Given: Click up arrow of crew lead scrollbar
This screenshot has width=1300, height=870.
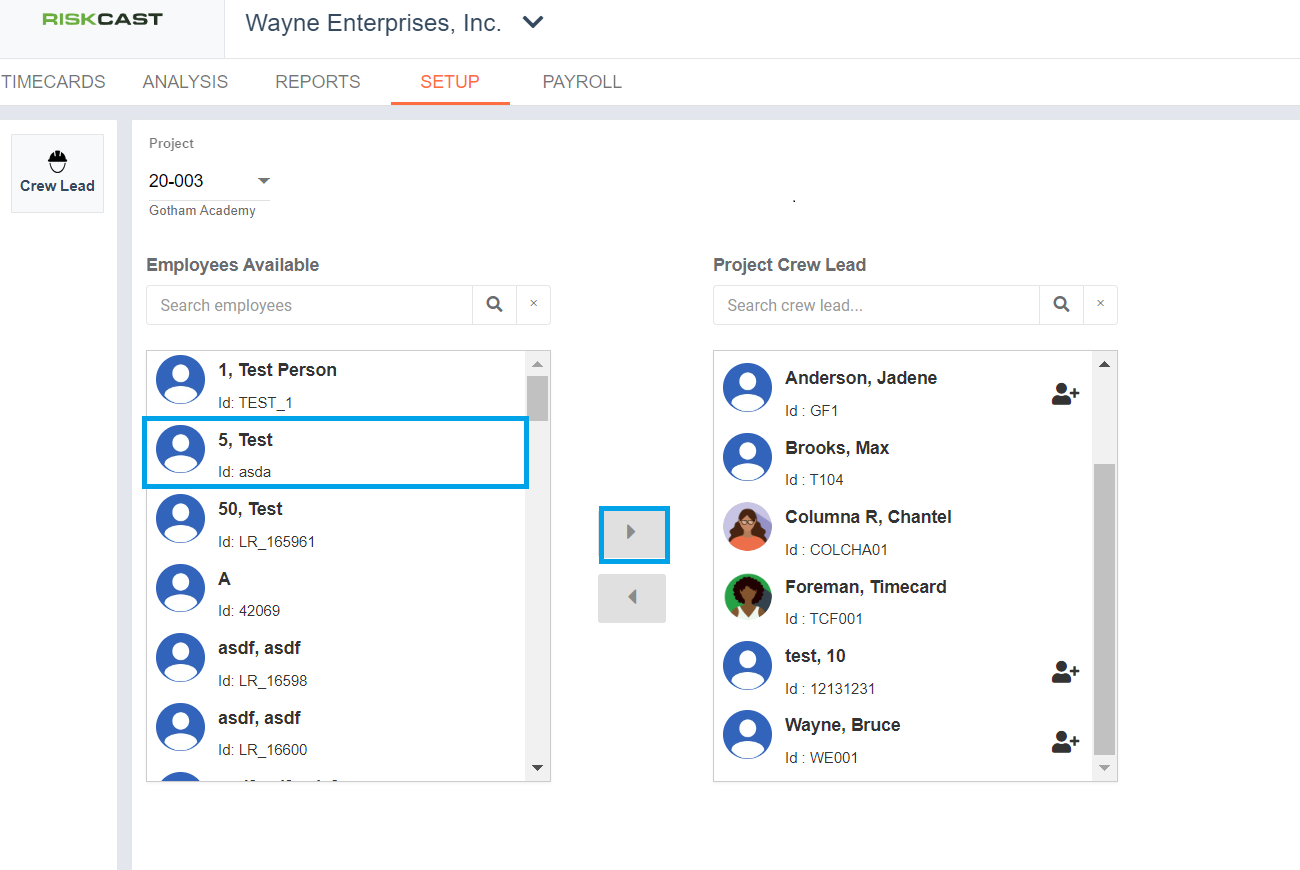Looking at the screenshot, I should pyautogui.click(x=1104, y=364).
